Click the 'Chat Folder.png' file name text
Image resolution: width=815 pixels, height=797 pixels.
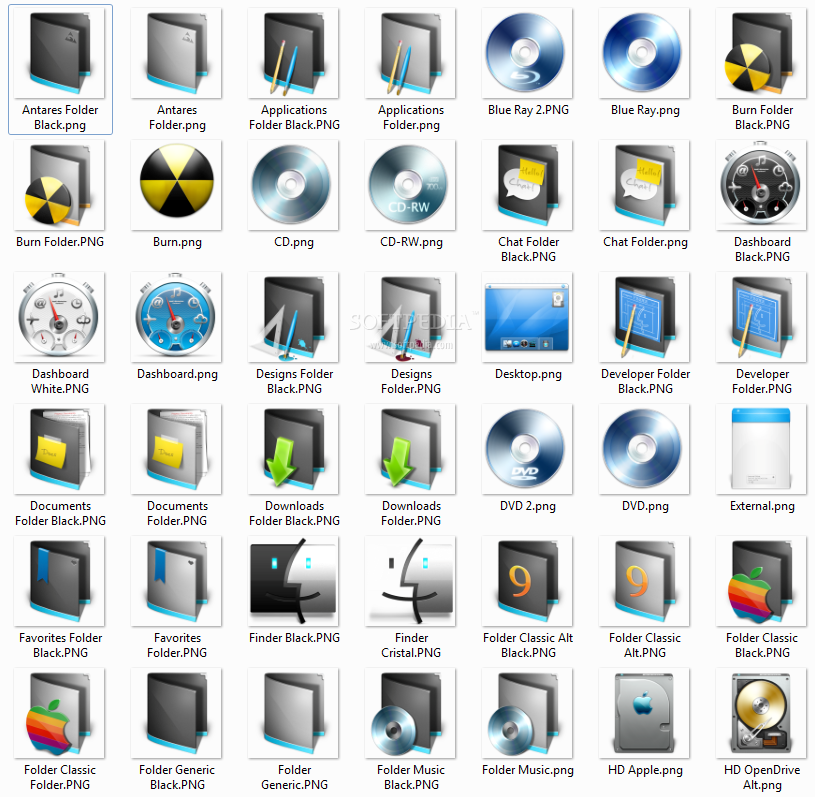[x=645, y=242]
